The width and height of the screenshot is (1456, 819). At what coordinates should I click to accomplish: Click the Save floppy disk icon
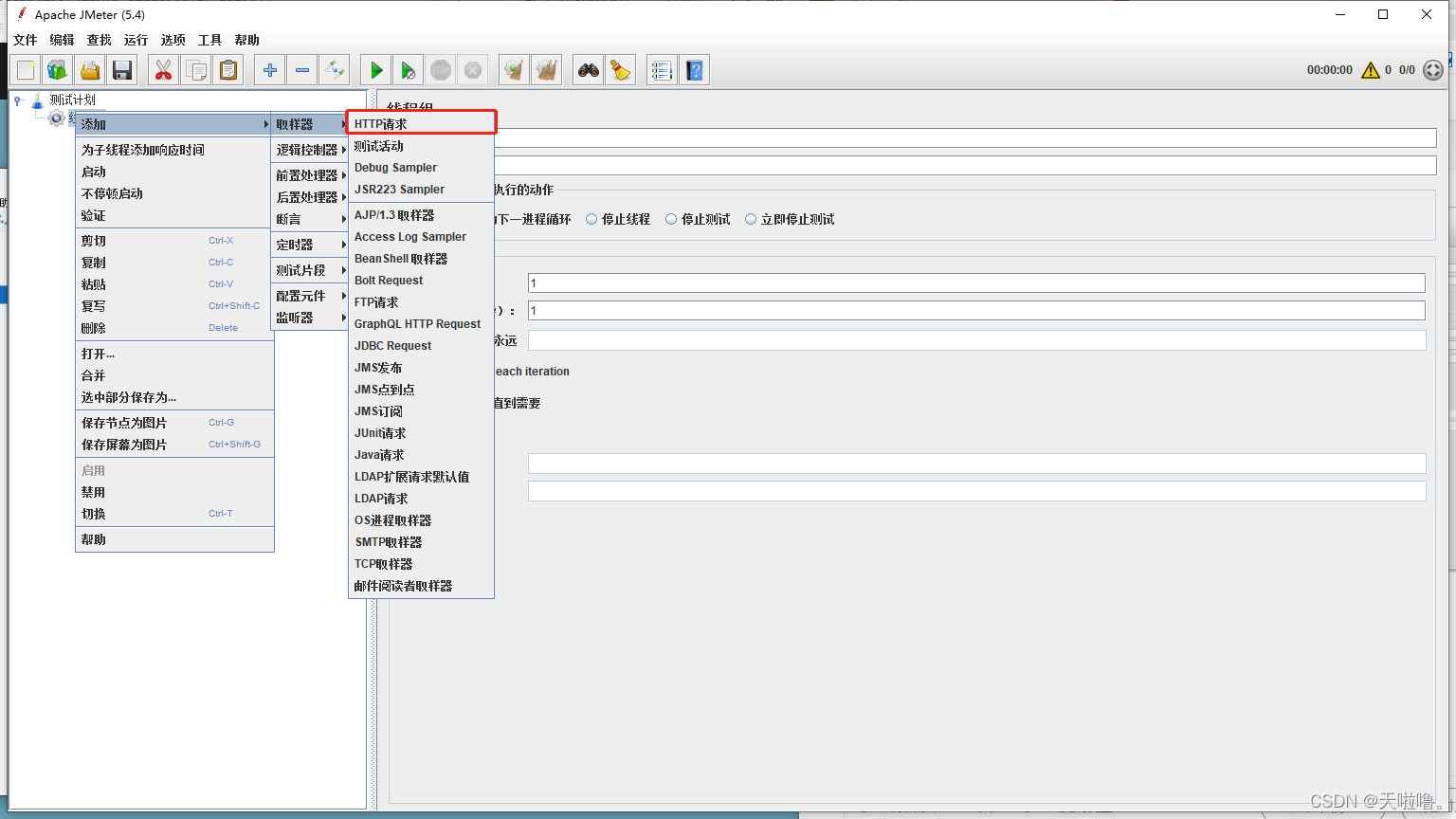(x=122, y=70)
